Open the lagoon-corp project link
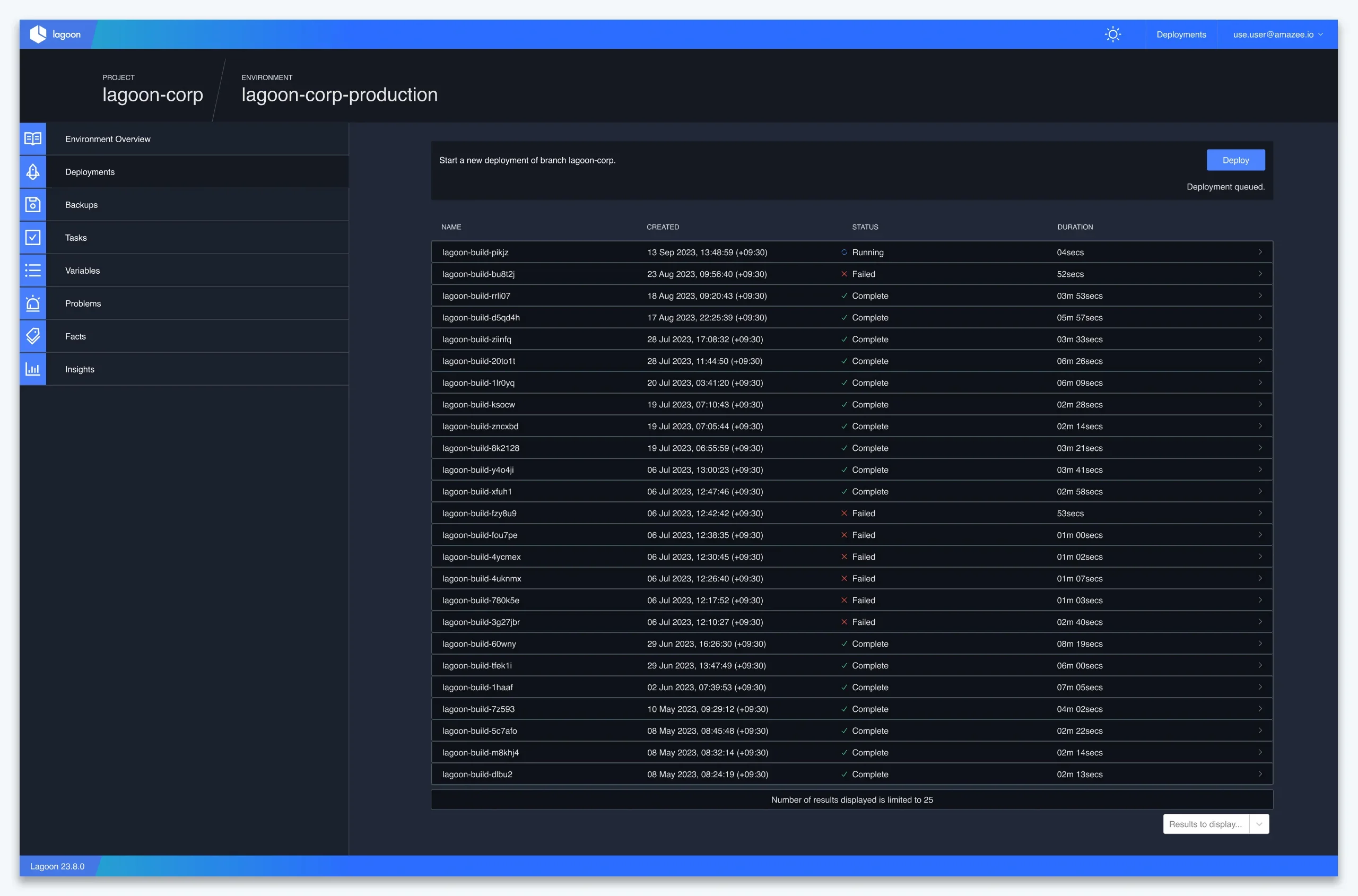1358x896 pixels. [153, 94]
